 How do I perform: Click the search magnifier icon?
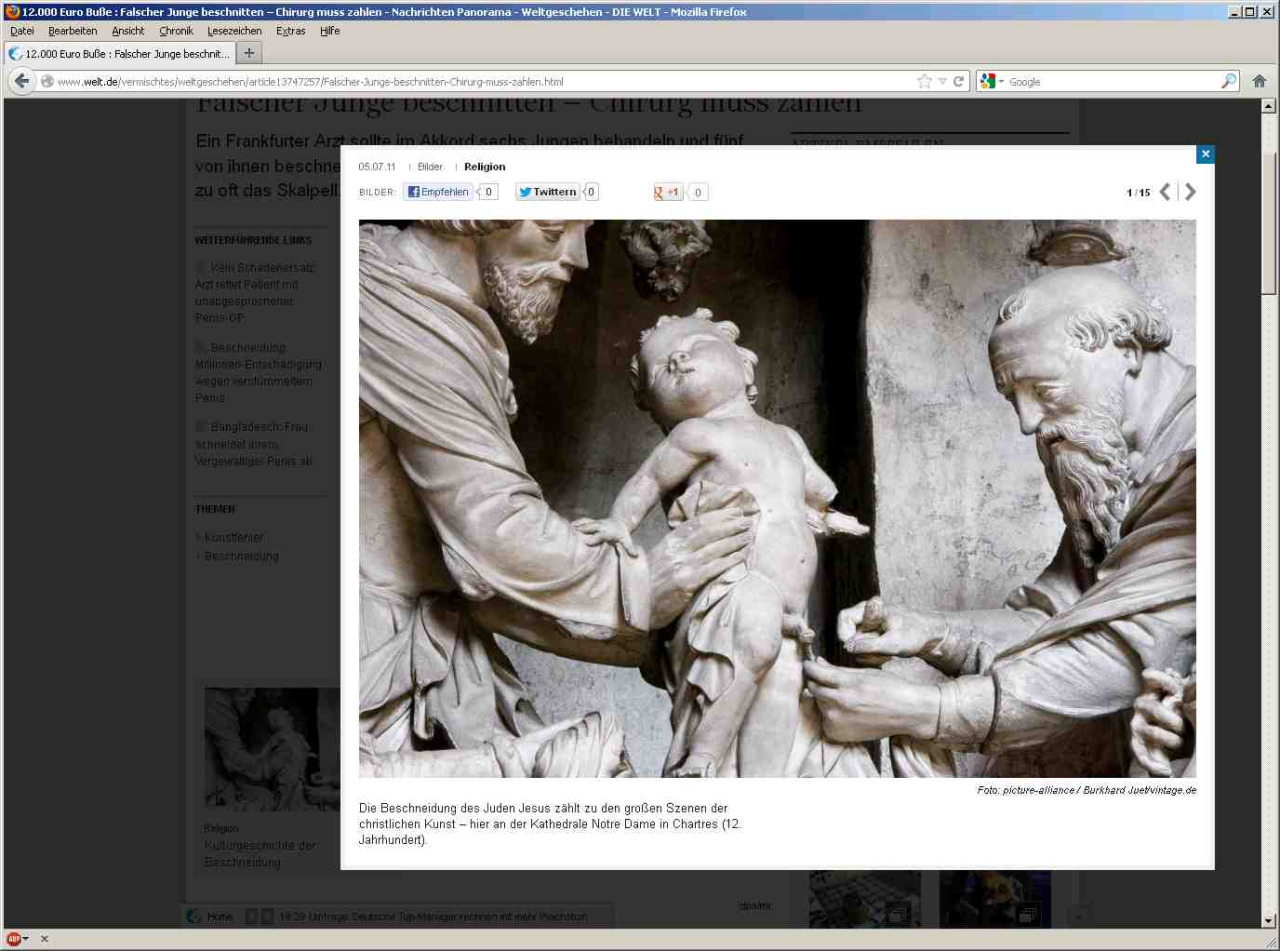(1229, 82)
